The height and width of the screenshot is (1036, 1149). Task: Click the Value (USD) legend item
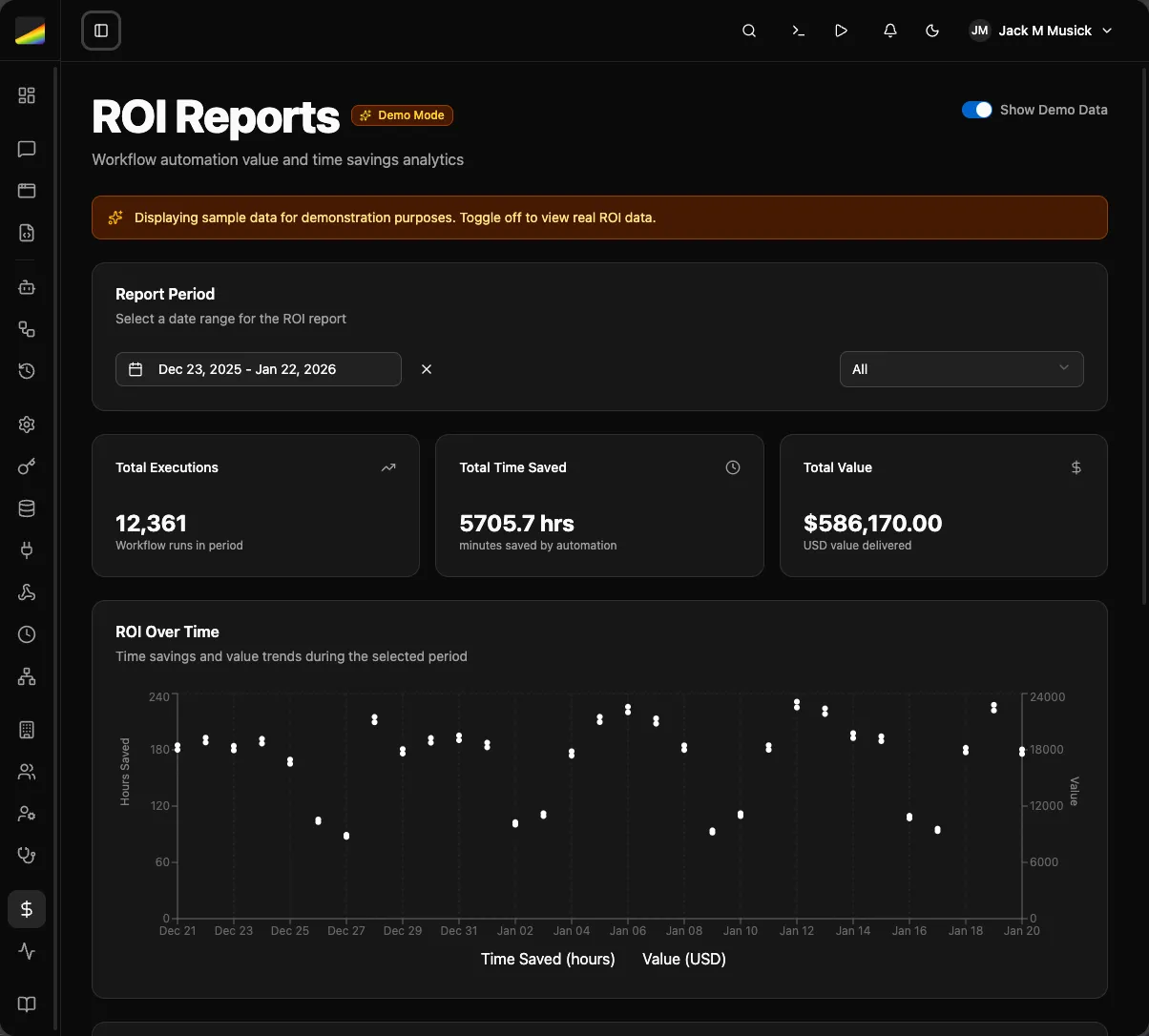pos(684,959)
